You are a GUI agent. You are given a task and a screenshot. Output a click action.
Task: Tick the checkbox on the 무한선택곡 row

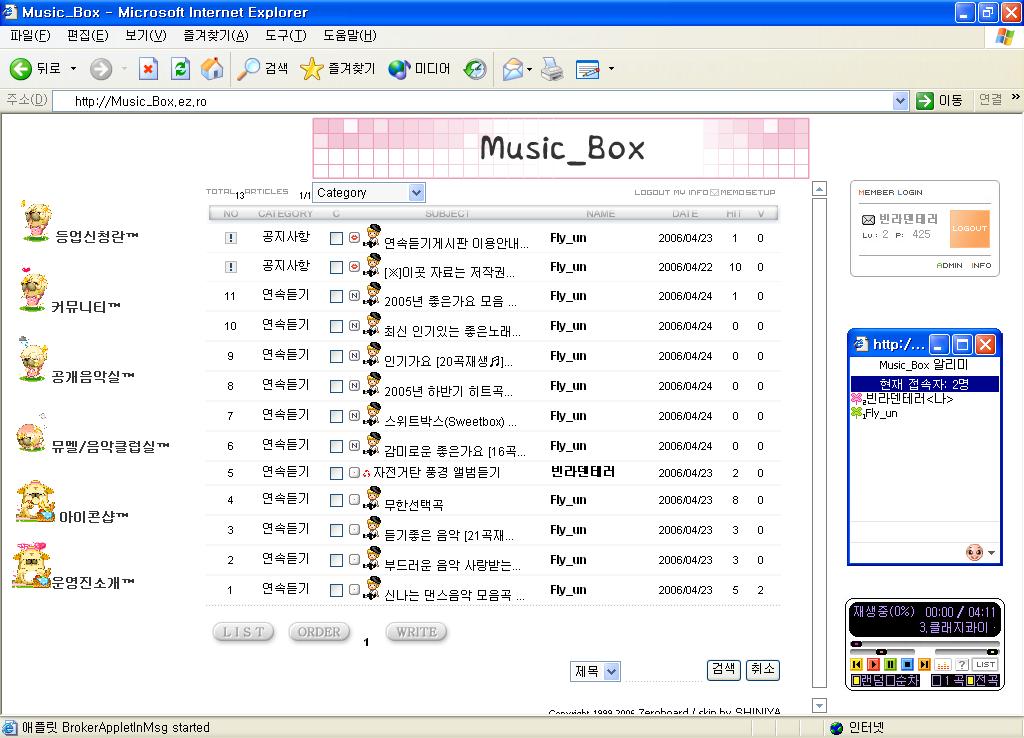[336, 500]
